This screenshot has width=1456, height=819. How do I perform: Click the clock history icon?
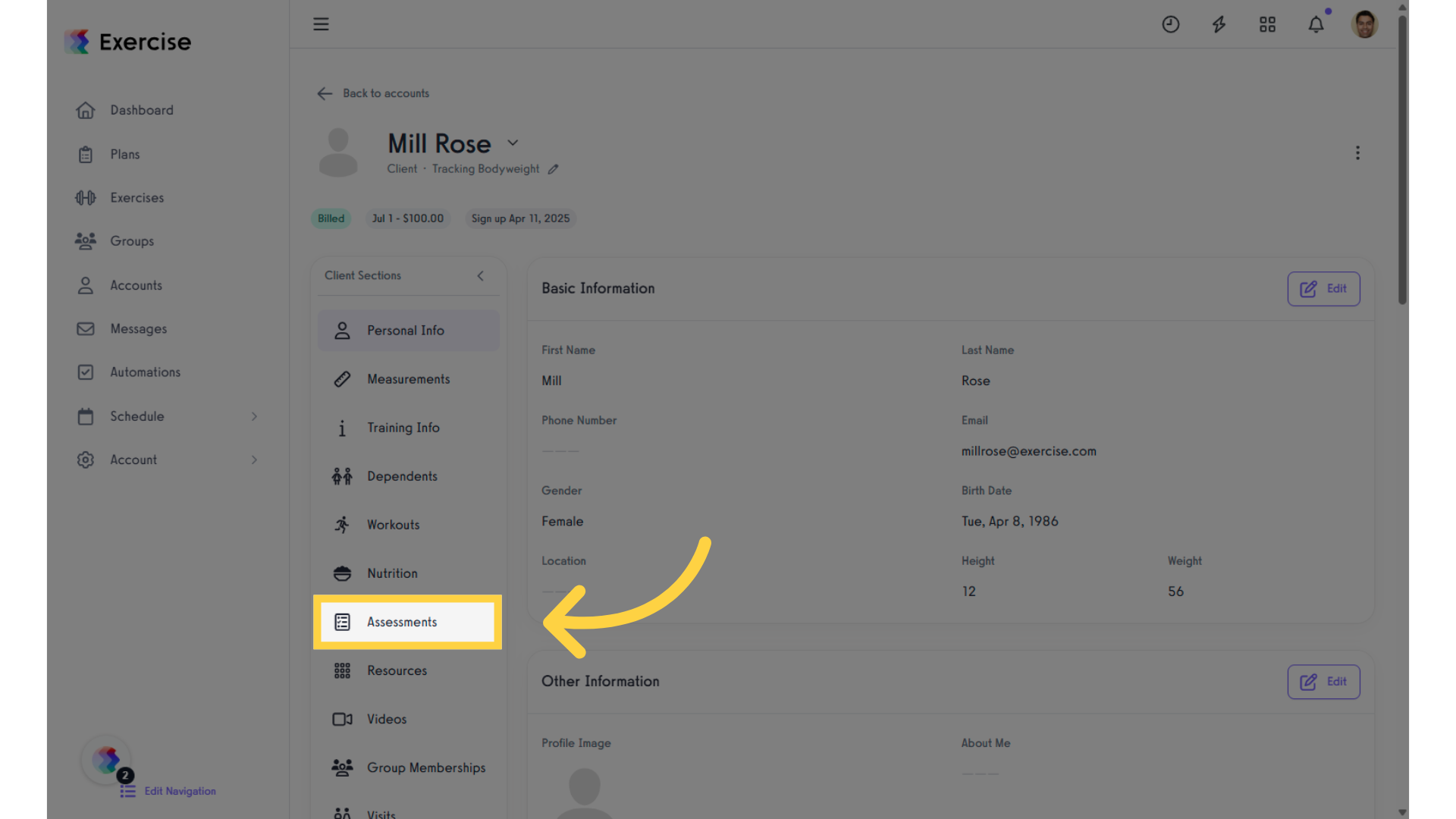[x=1171, y=24]
